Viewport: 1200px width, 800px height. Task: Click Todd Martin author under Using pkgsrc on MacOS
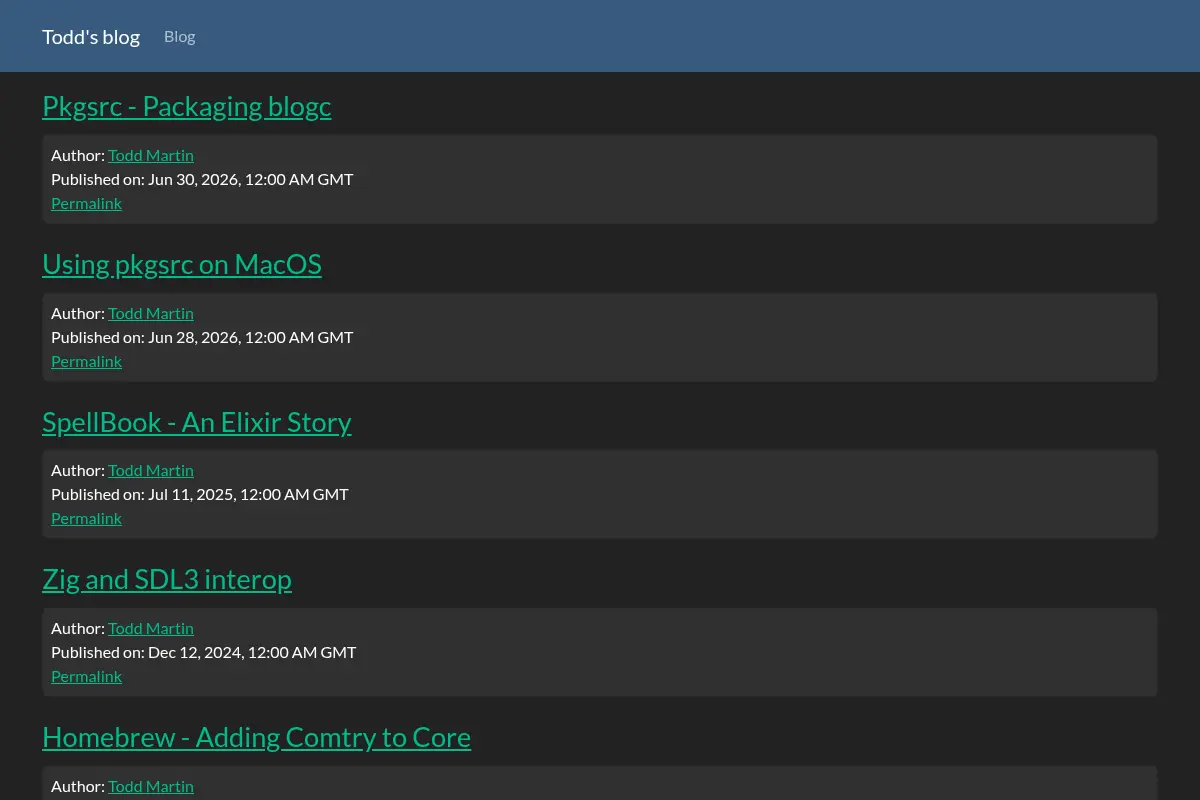click(x=151, y=313)
